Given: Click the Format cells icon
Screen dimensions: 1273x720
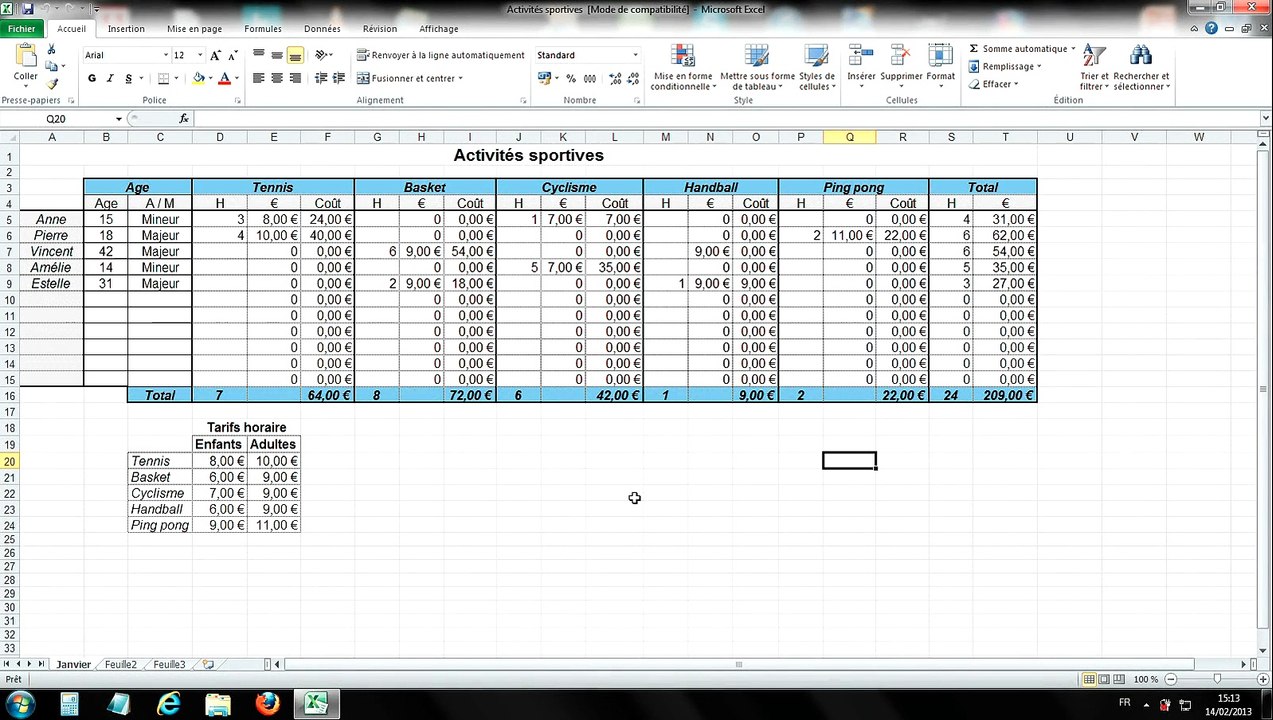Looking at the screenshot, I should [x=940, y=56].
